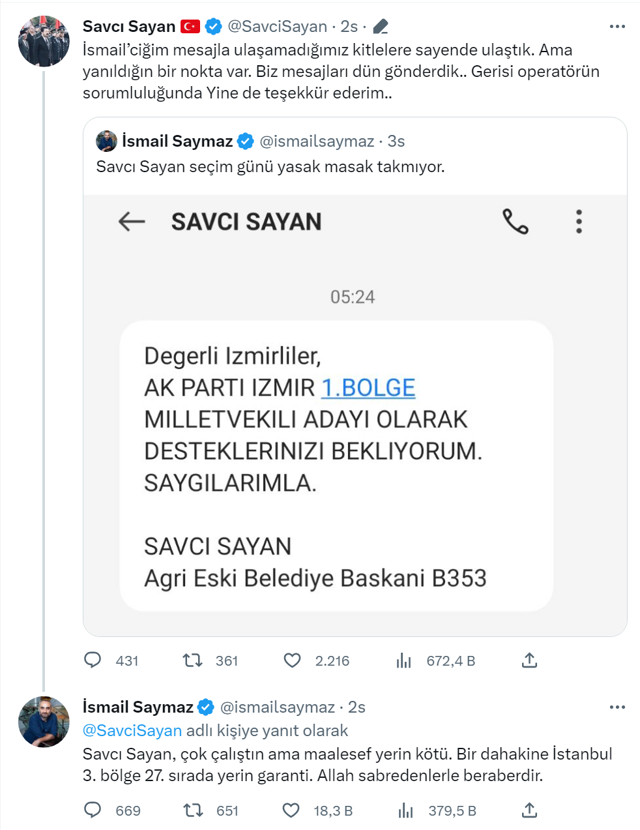Image resolution: width=640 pixels, height=830 pixels.
Task: Click the back arrow in the SAVCI SAYAN conversation
Action: tap(131, 222)
